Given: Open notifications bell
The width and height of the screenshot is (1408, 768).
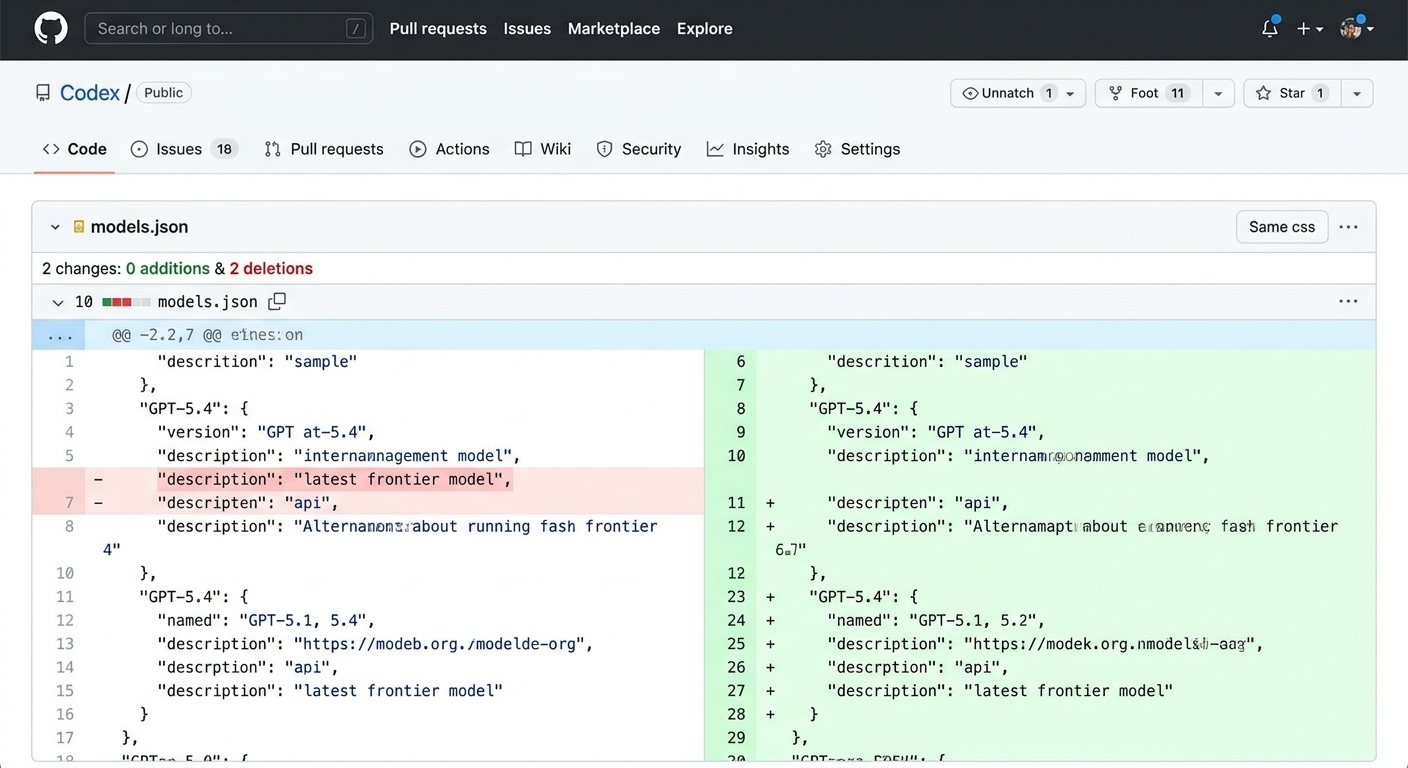Looking at the screenshot, I should tap(1270, 28).
